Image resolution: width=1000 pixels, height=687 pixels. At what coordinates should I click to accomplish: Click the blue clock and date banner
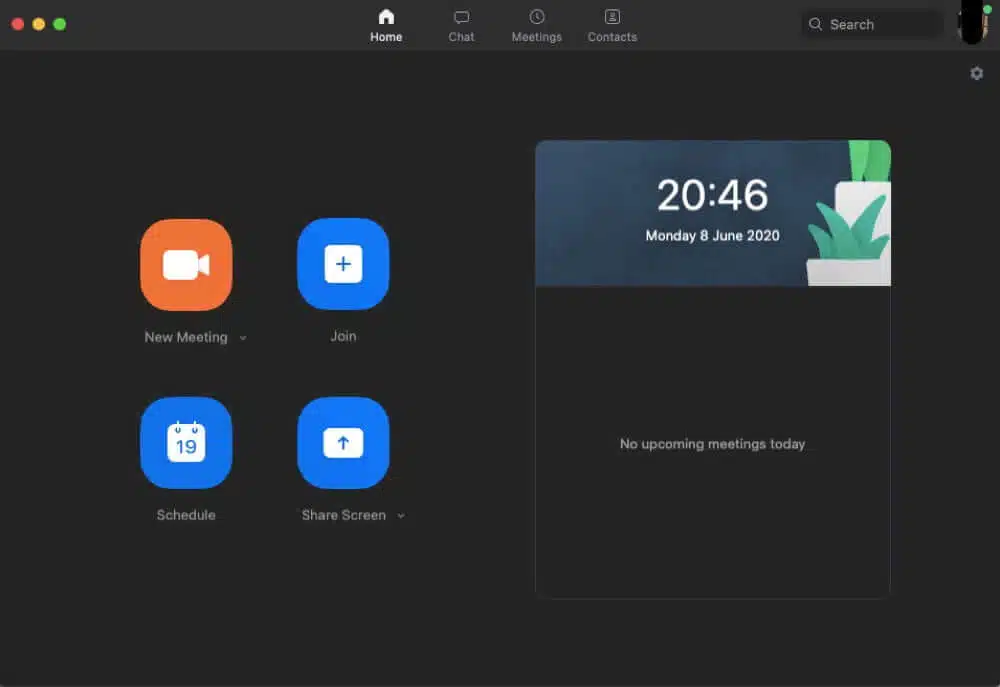click(x=712, y=212)
